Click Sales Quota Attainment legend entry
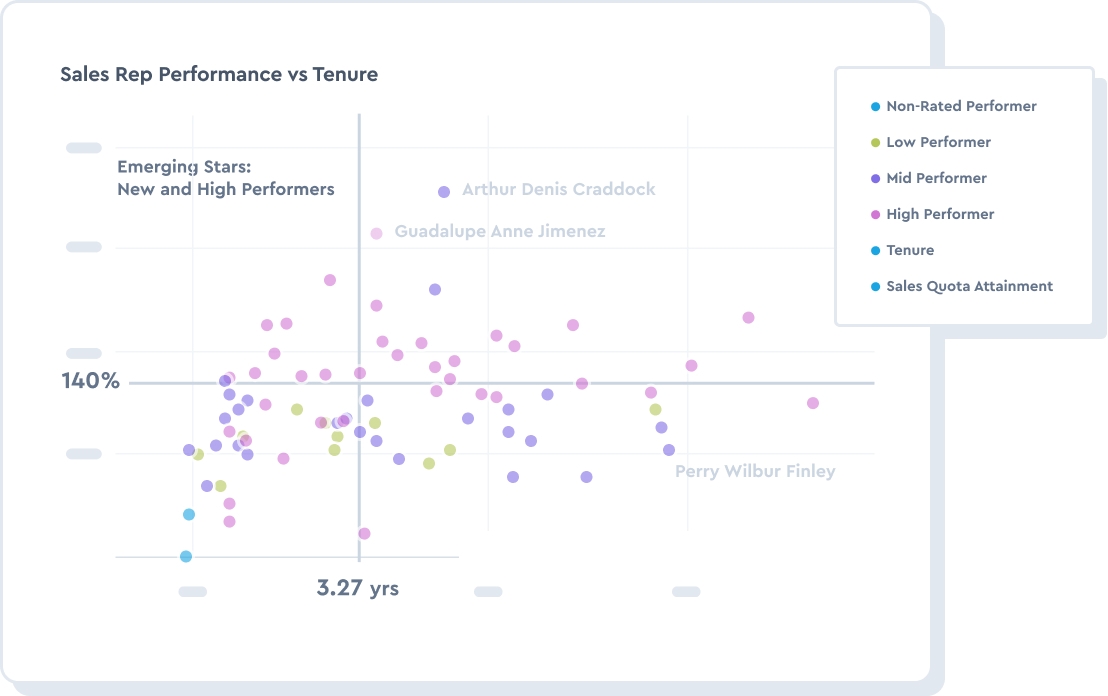 [x=969, y=286]
